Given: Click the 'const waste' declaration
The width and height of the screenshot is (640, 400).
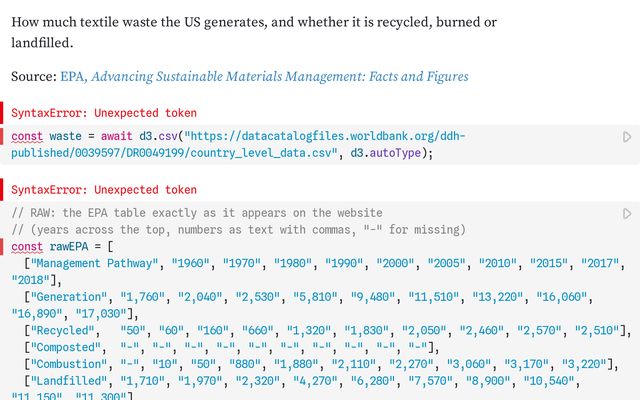Looking at the screenshot, I should 47,136.
